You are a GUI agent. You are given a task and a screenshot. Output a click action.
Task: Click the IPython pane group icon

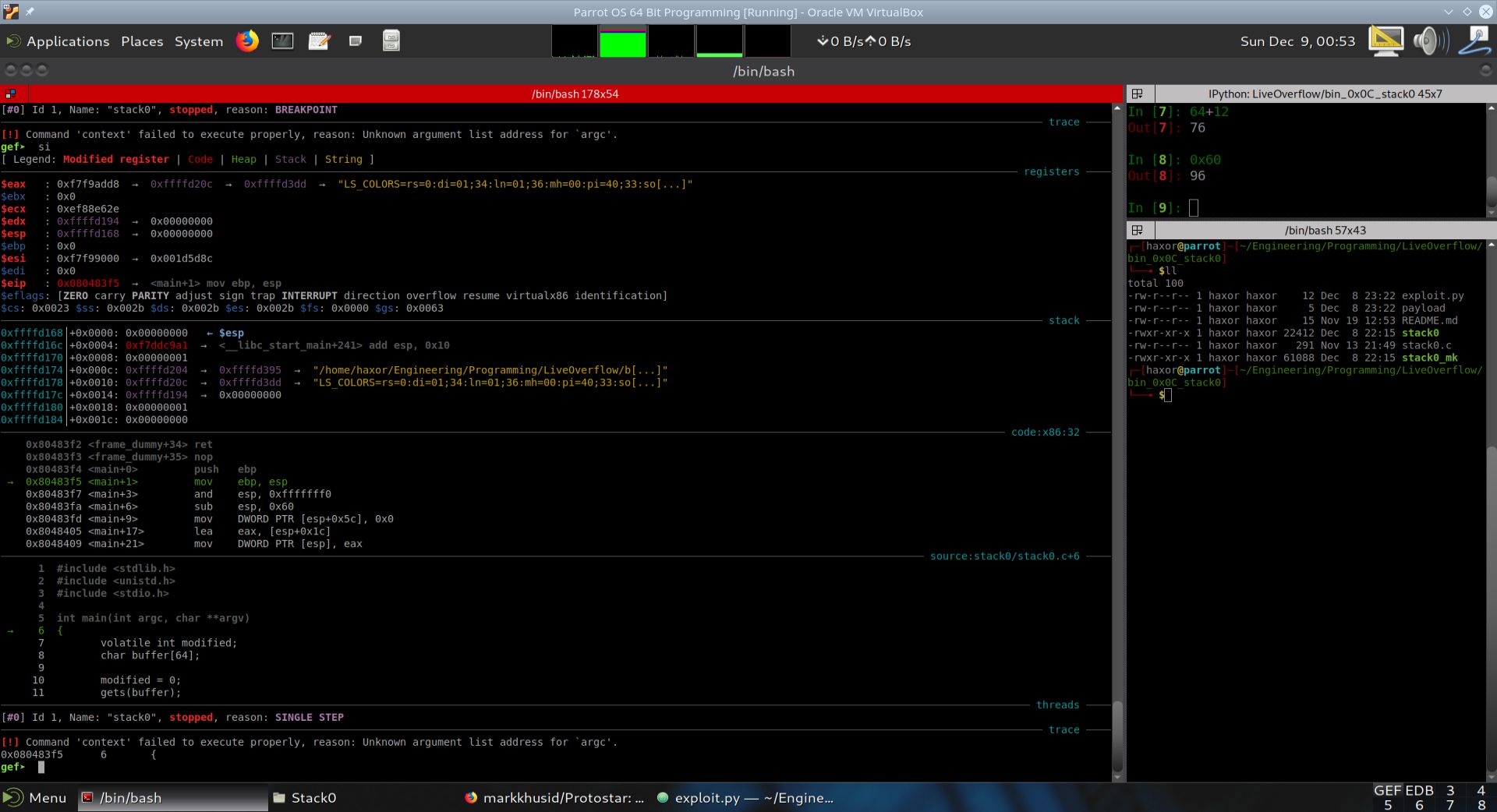tap(1138, 94)
